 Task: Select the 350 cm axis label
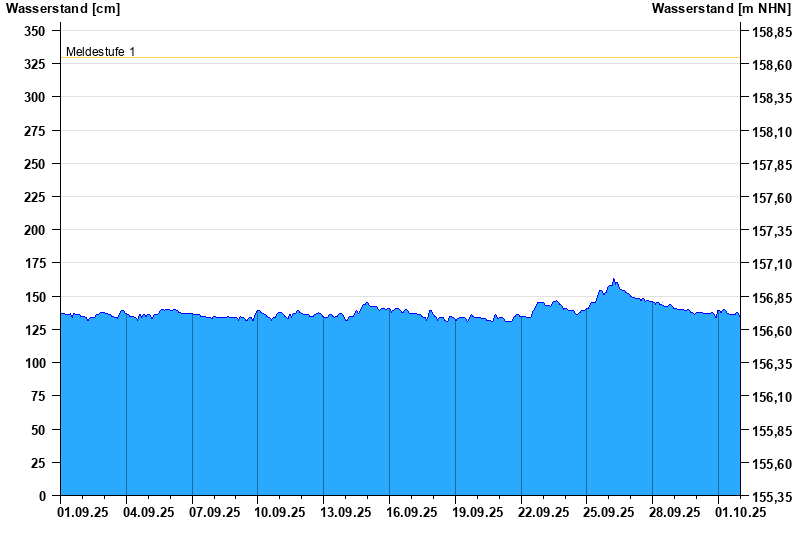click(x=35, y=31)
